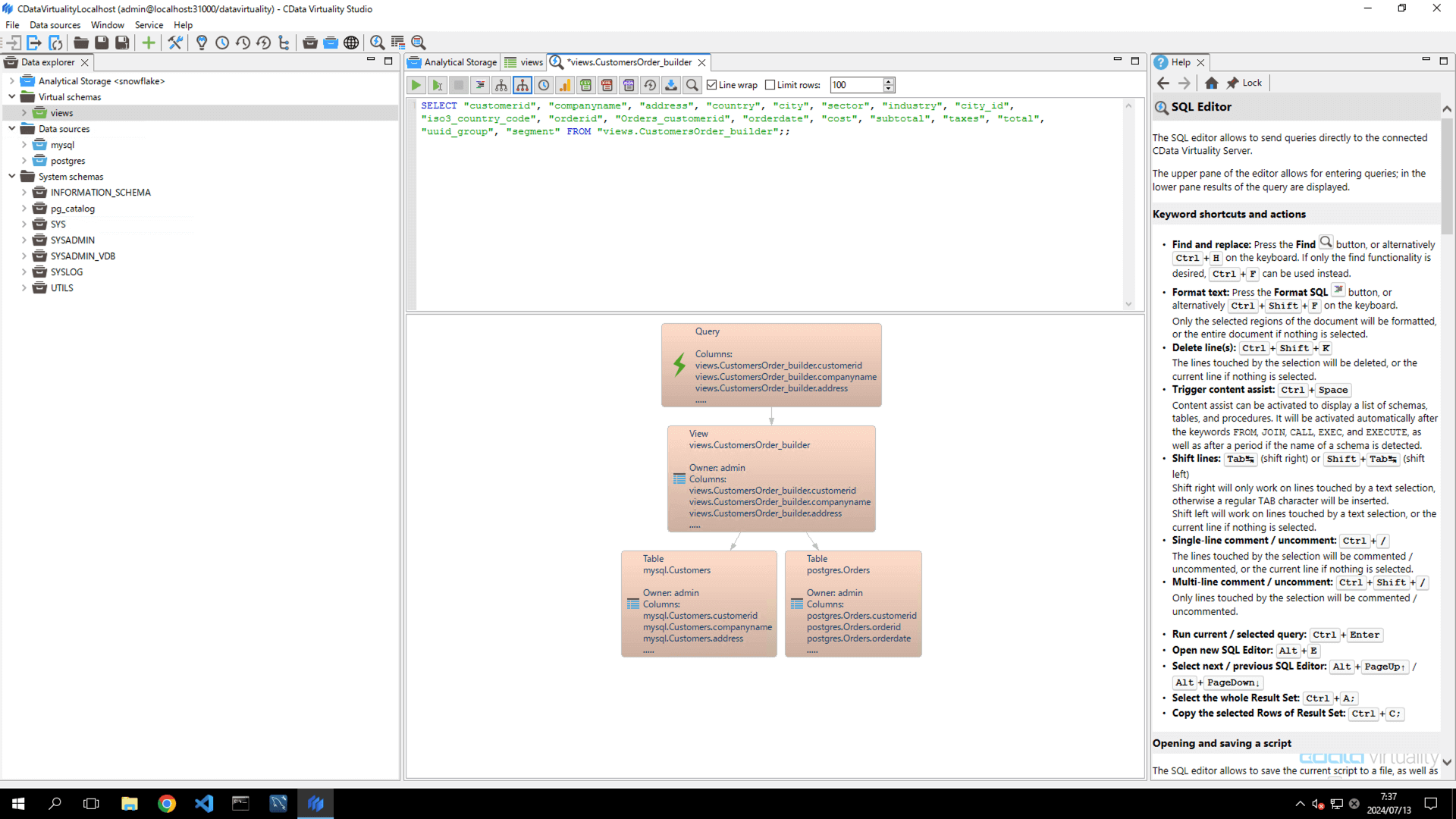The width and height of the screenshot is (1456, 819).
Task: Export query results as JSON
Action: point(629,85)
